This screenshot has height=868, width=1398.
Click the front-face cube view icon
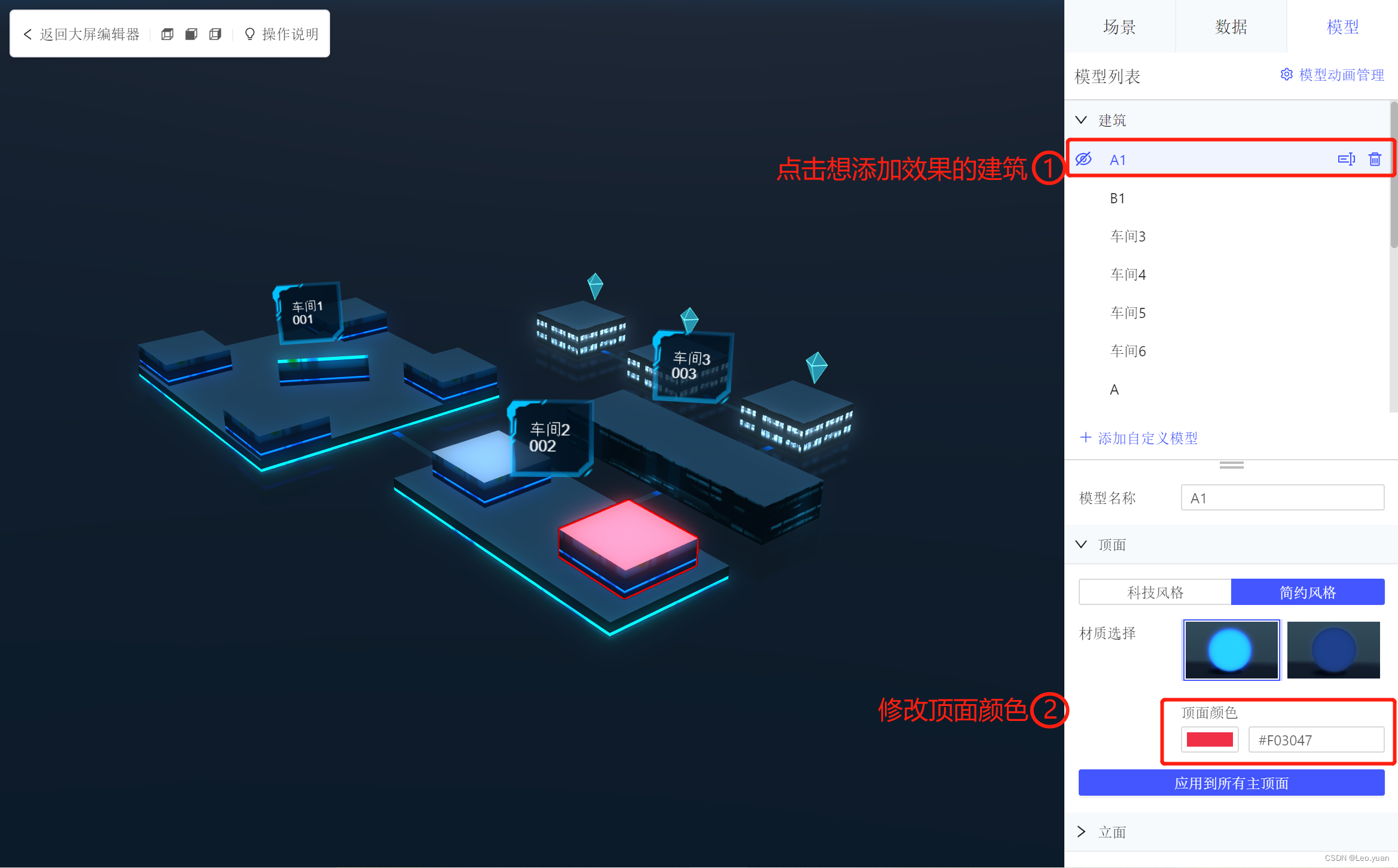coord(191,34)
